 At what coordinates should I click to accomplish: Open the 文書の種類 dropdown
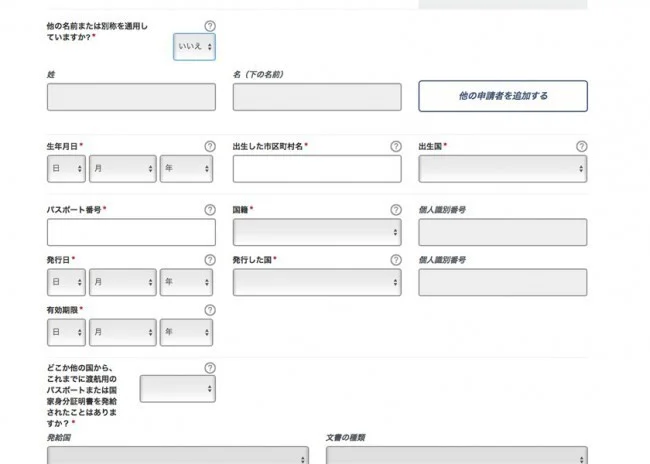pyautogui.click(x=457, y=455)
